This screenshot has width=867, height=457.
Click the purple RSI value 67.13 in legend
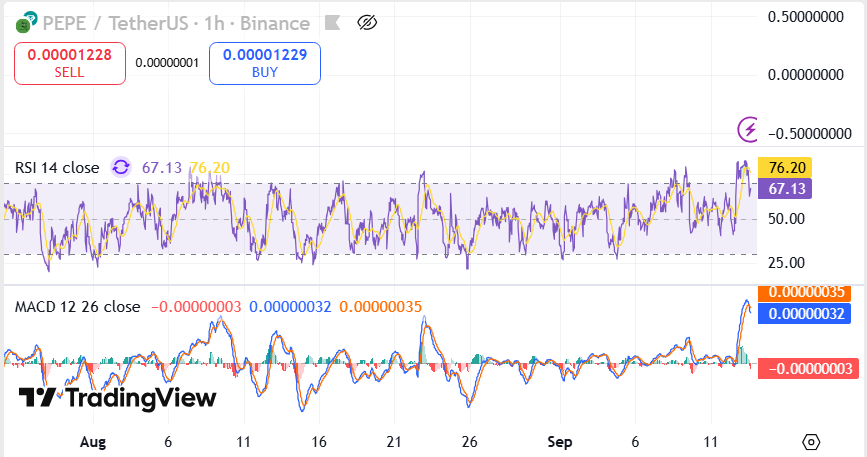(161, 167)
